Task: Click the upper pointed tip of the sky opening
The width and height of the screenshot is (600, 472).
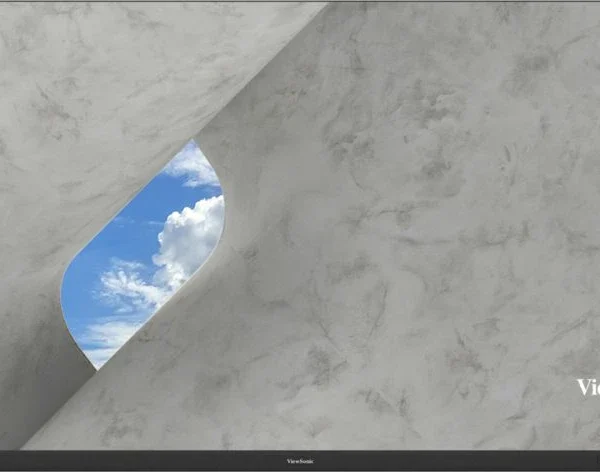Action: pyautogui.click(x=192, y=141)
